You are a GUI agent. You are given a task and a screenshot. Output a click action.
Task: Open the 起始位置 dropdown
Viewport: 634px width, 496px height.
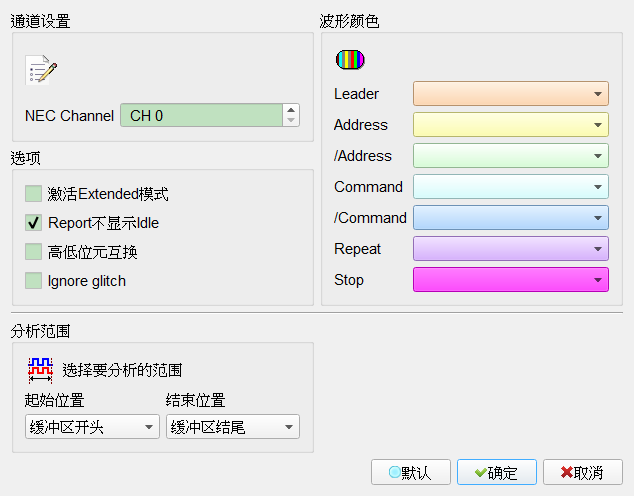pyautogui.click(x=92, y=426)
